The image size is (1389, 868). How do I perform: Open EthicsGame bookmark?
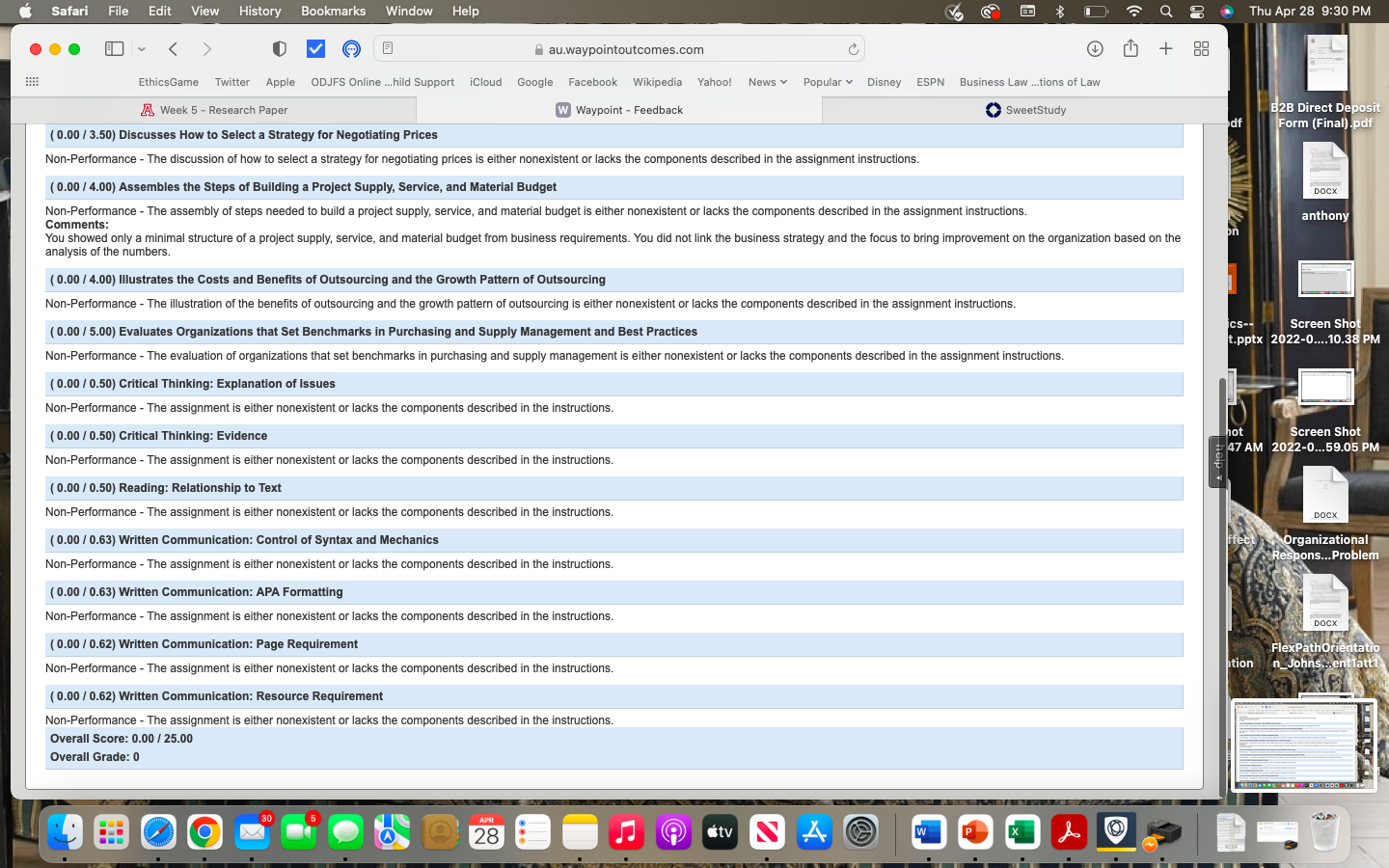(x=169, y=82)
